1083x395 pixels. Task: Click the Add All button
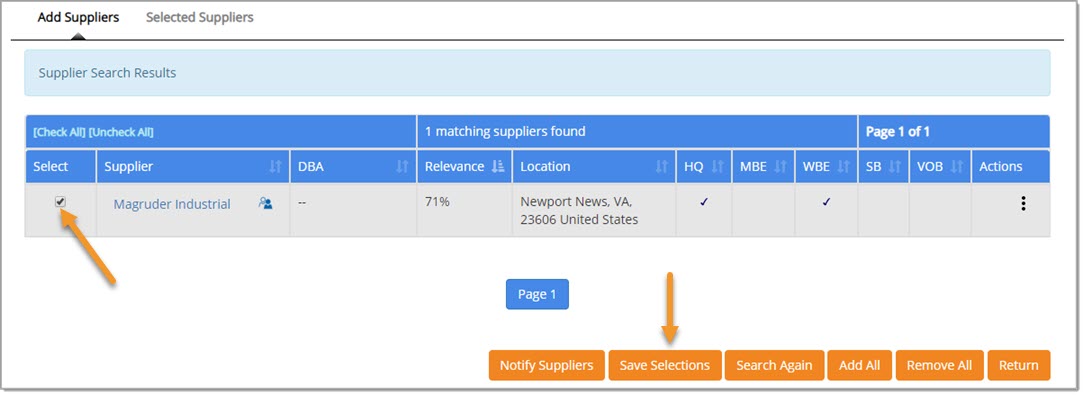(860, 365)
